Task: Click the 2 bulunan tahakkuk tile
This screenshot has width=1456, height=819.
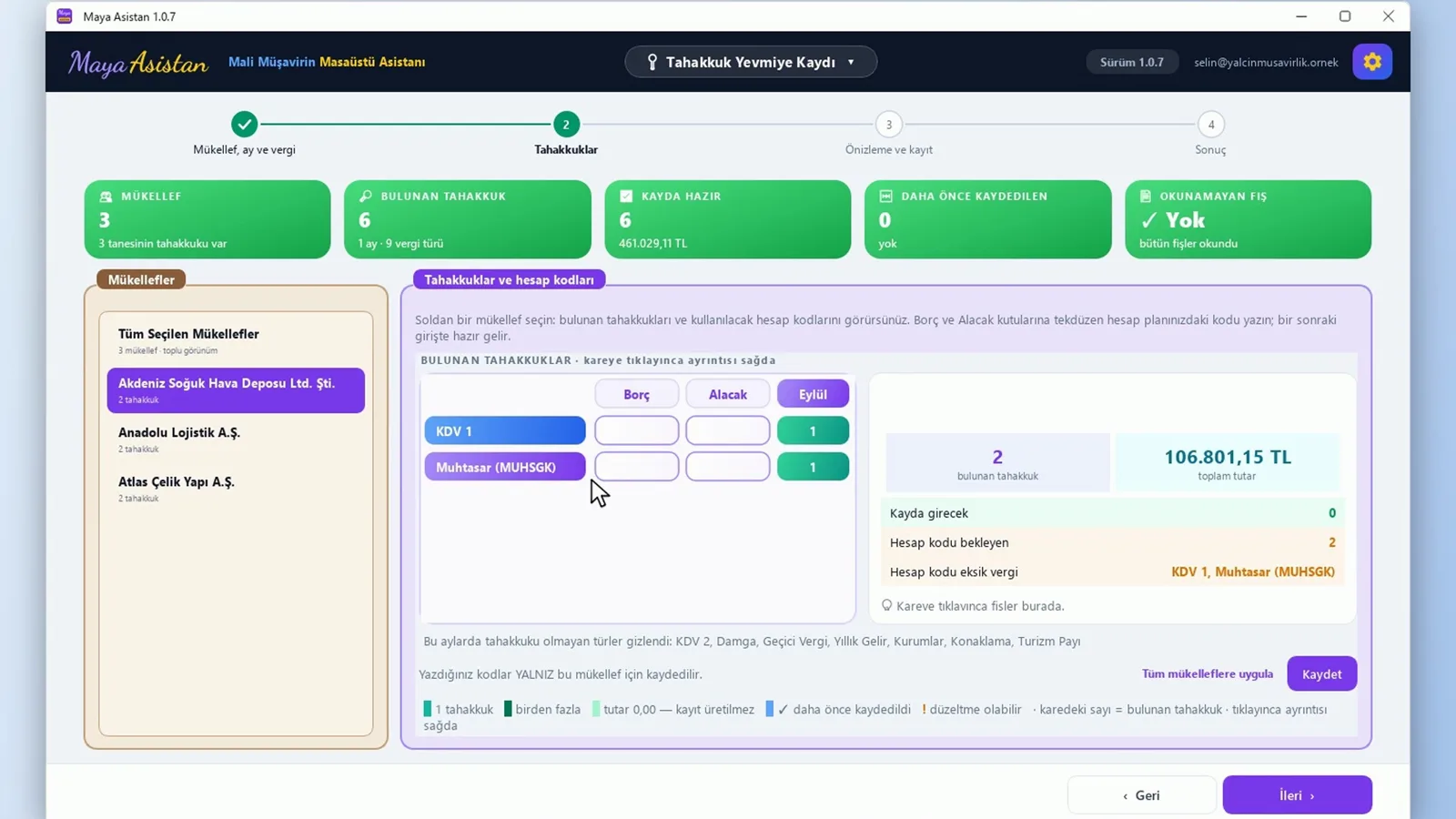Action: click(997, 463)
